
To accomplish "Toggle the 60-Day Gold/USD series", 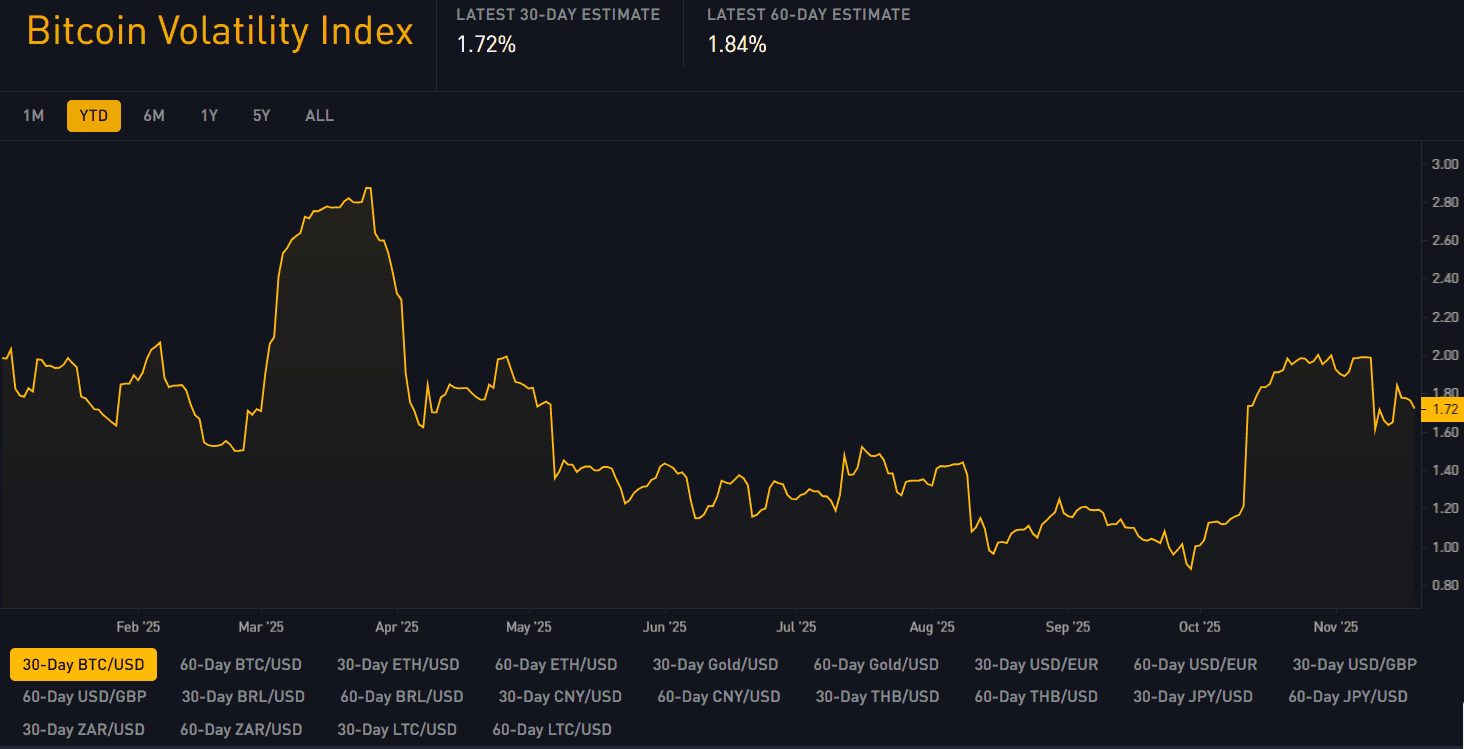I will click(877, 663).
